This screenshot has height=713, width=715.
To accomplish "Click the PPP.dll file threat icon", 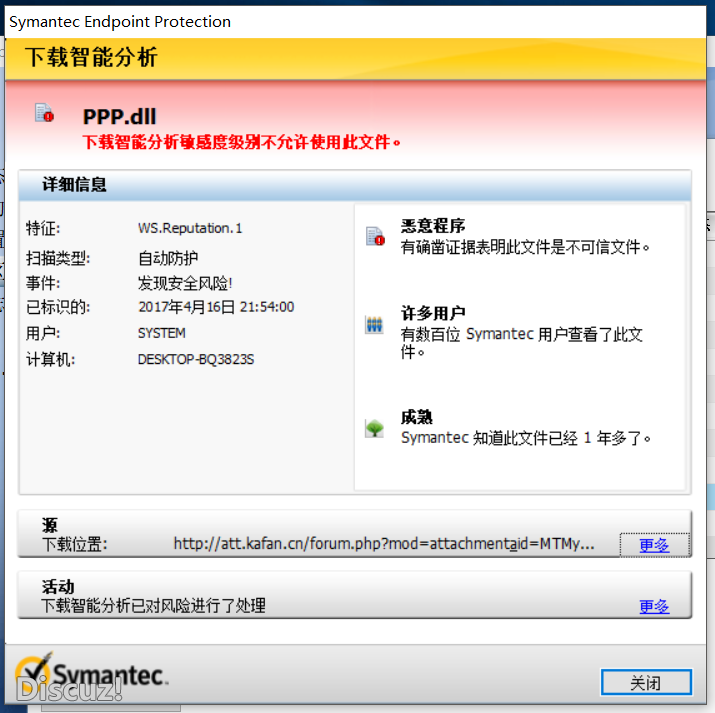I will point(44,113).
